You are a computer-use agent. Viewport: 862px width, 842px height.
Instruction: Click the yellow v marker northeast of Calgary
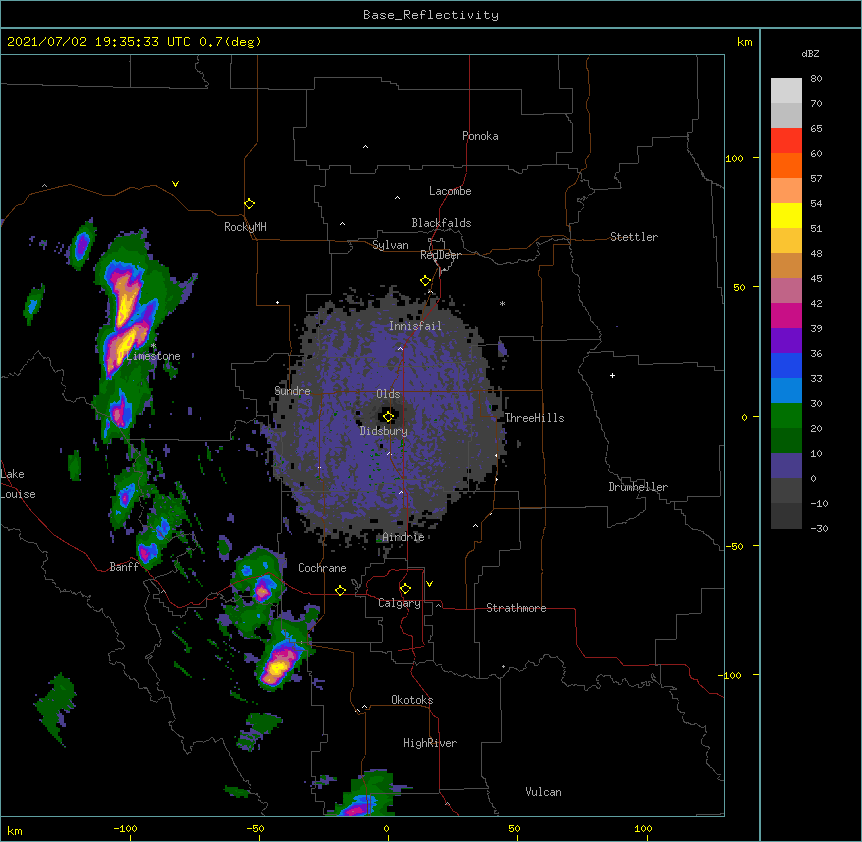pyautogui.click(x=429, y=584)
